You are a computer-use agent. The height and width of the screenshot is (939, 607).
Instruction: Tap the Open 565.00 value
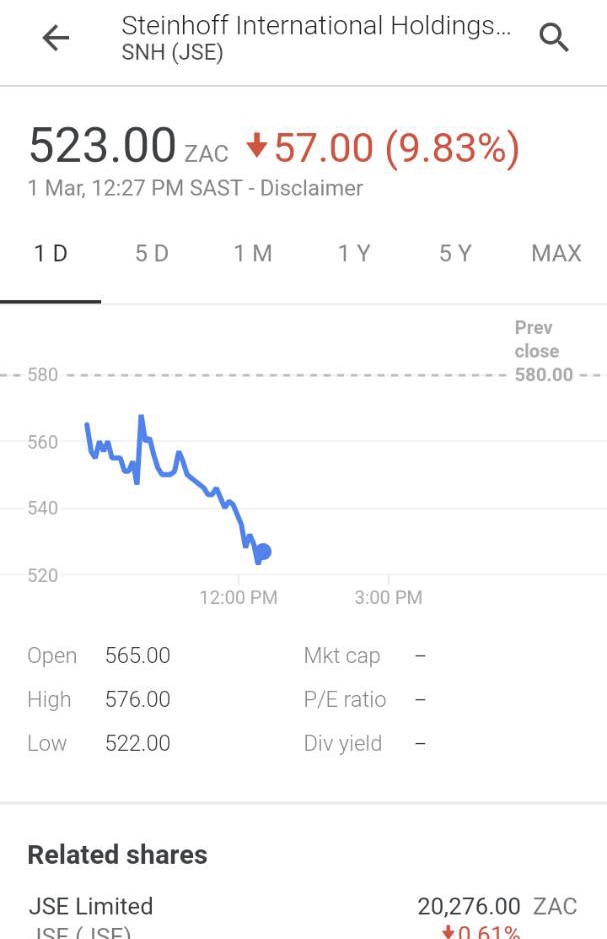pos(137,656)
